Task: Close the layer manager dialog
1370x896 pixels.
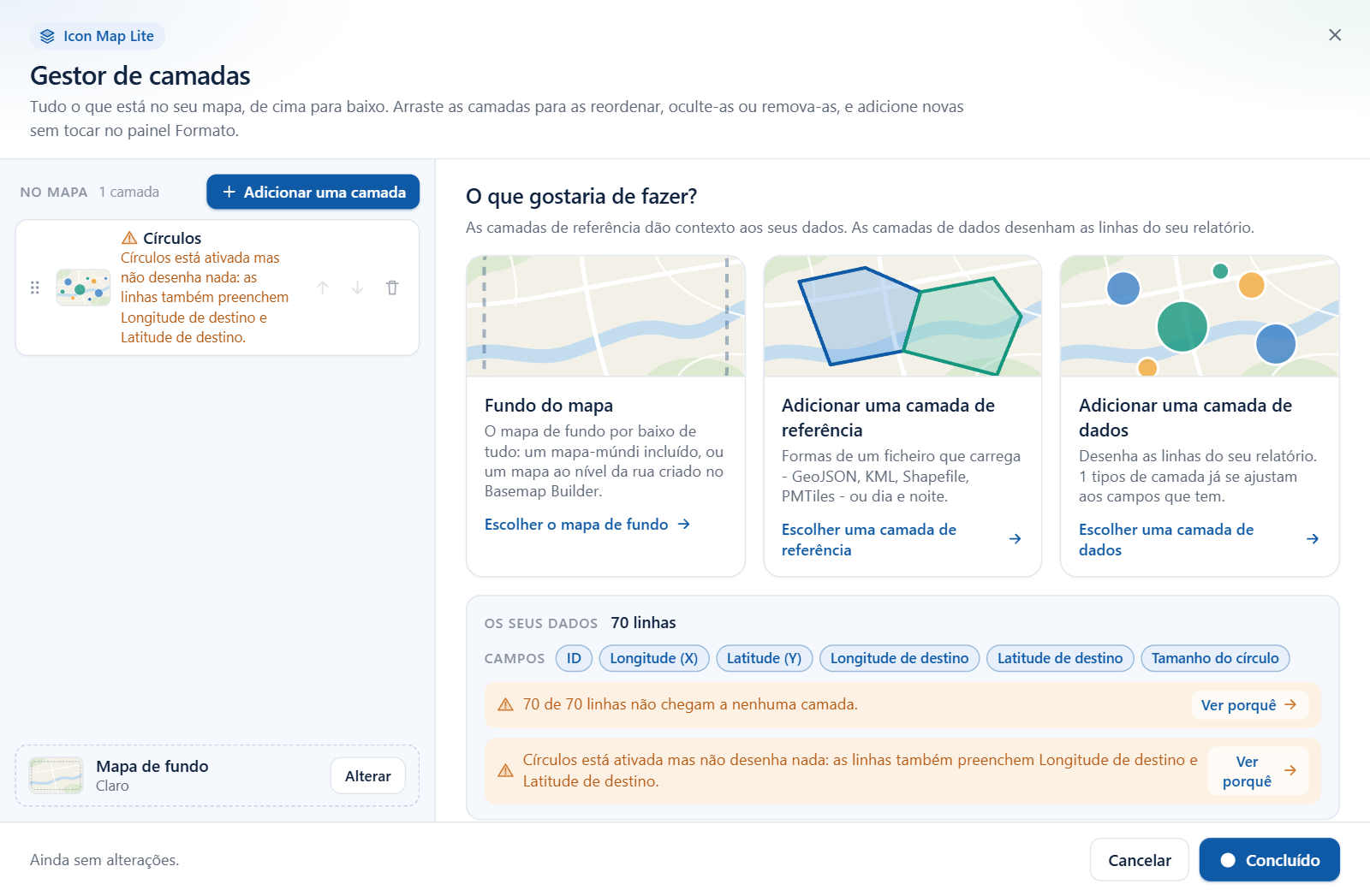Action: tap(1335, 35)
